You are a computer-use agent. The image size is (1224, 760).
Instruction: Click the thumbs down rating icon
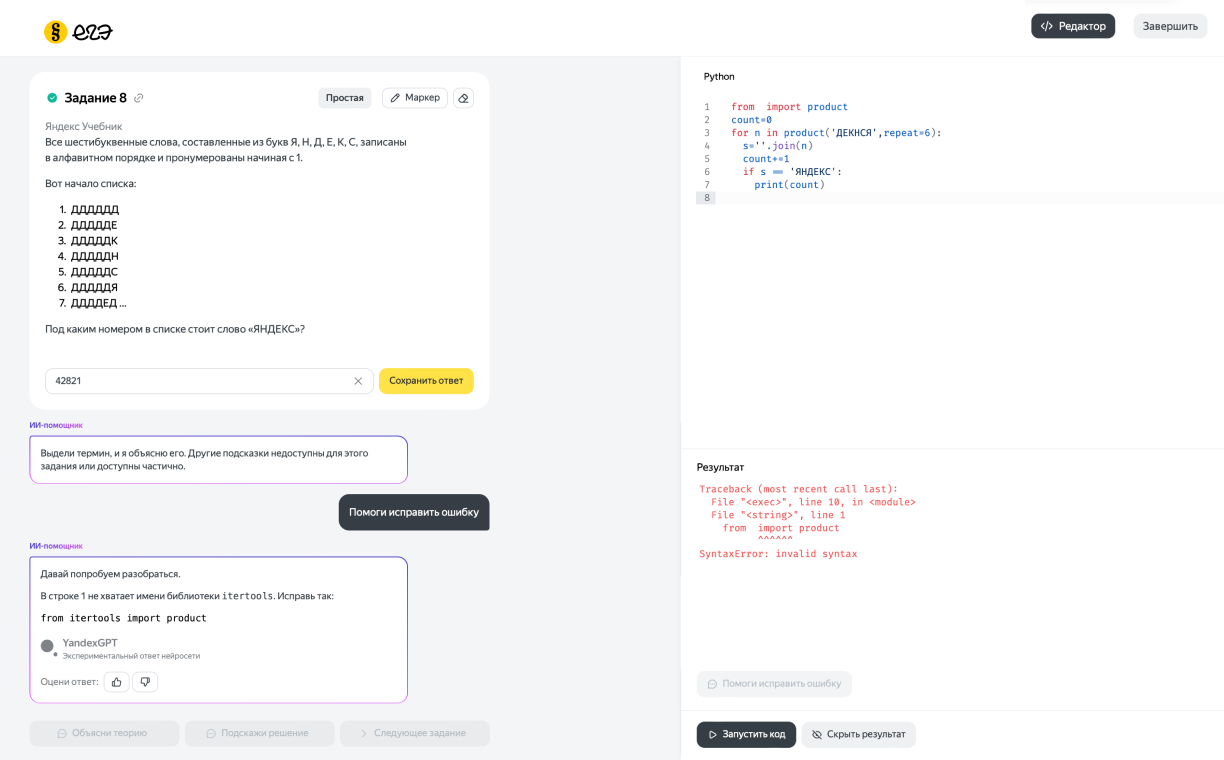pos(145,682)
